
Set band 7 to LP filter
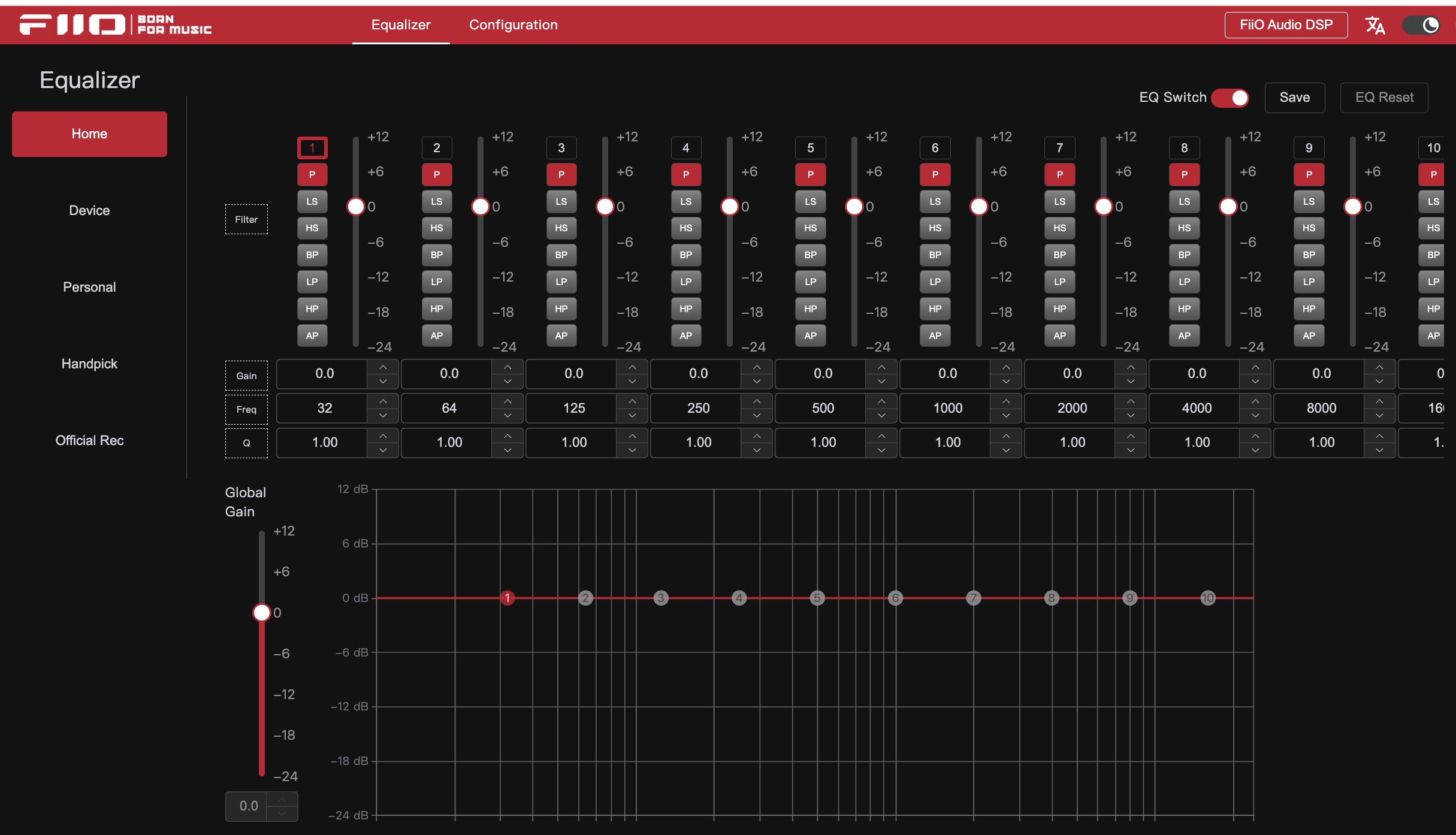click(x=1060, y=282)
